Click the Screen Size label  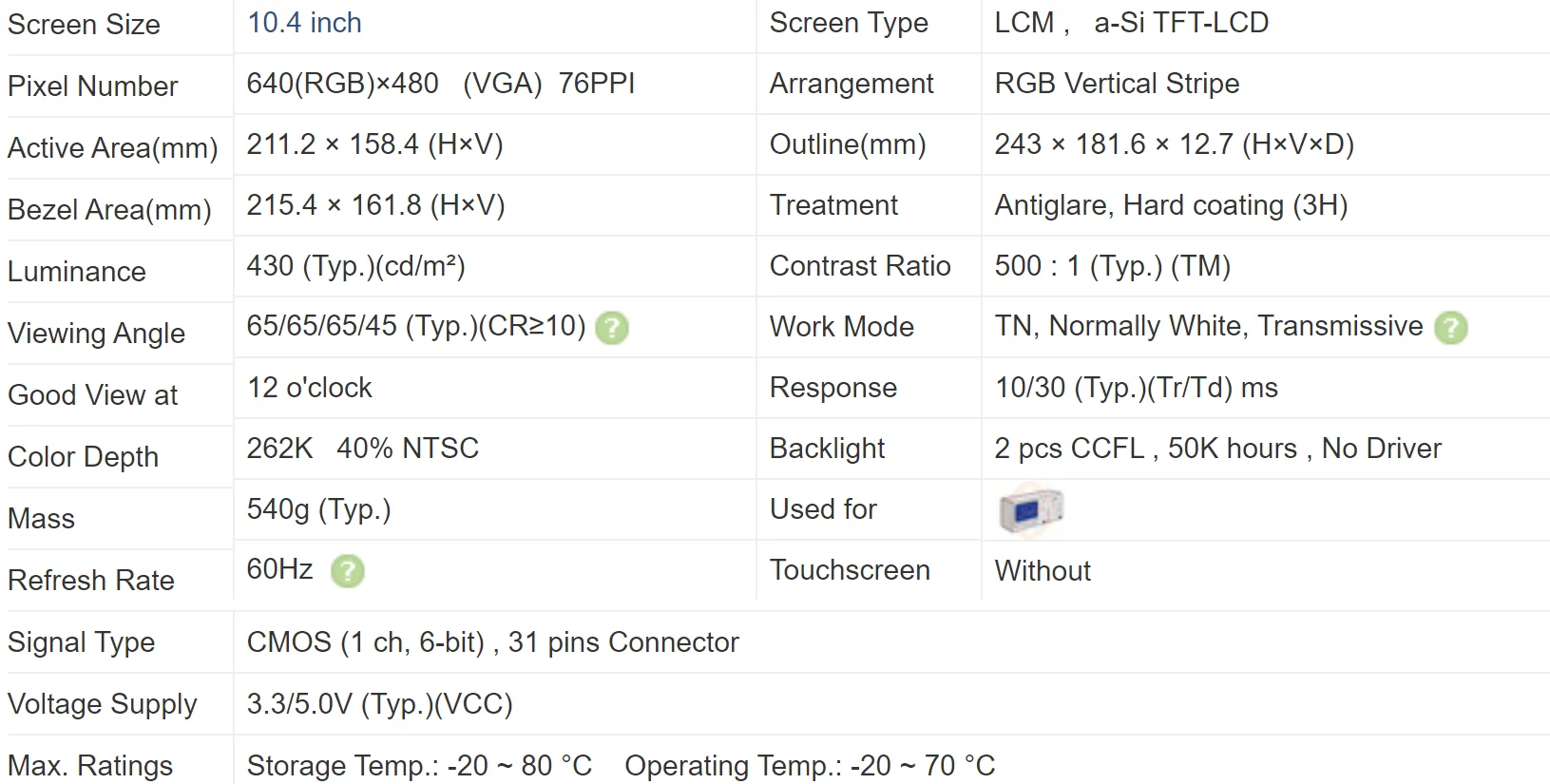84,25
